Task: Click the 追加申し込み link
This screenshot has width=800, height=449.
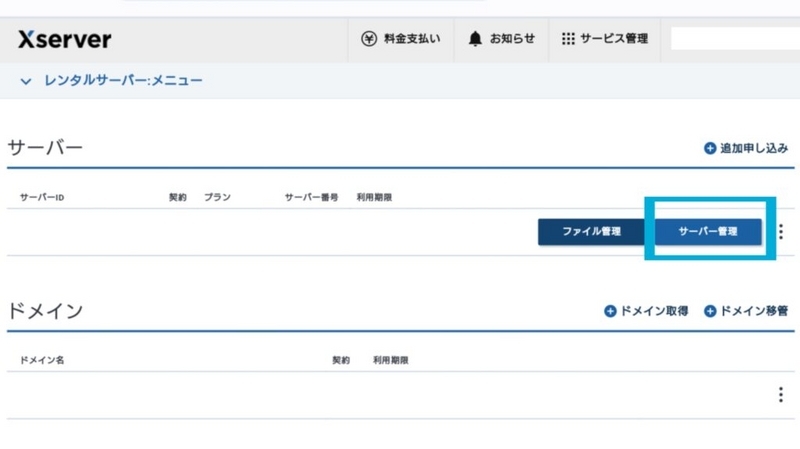Action: [754, 148]
